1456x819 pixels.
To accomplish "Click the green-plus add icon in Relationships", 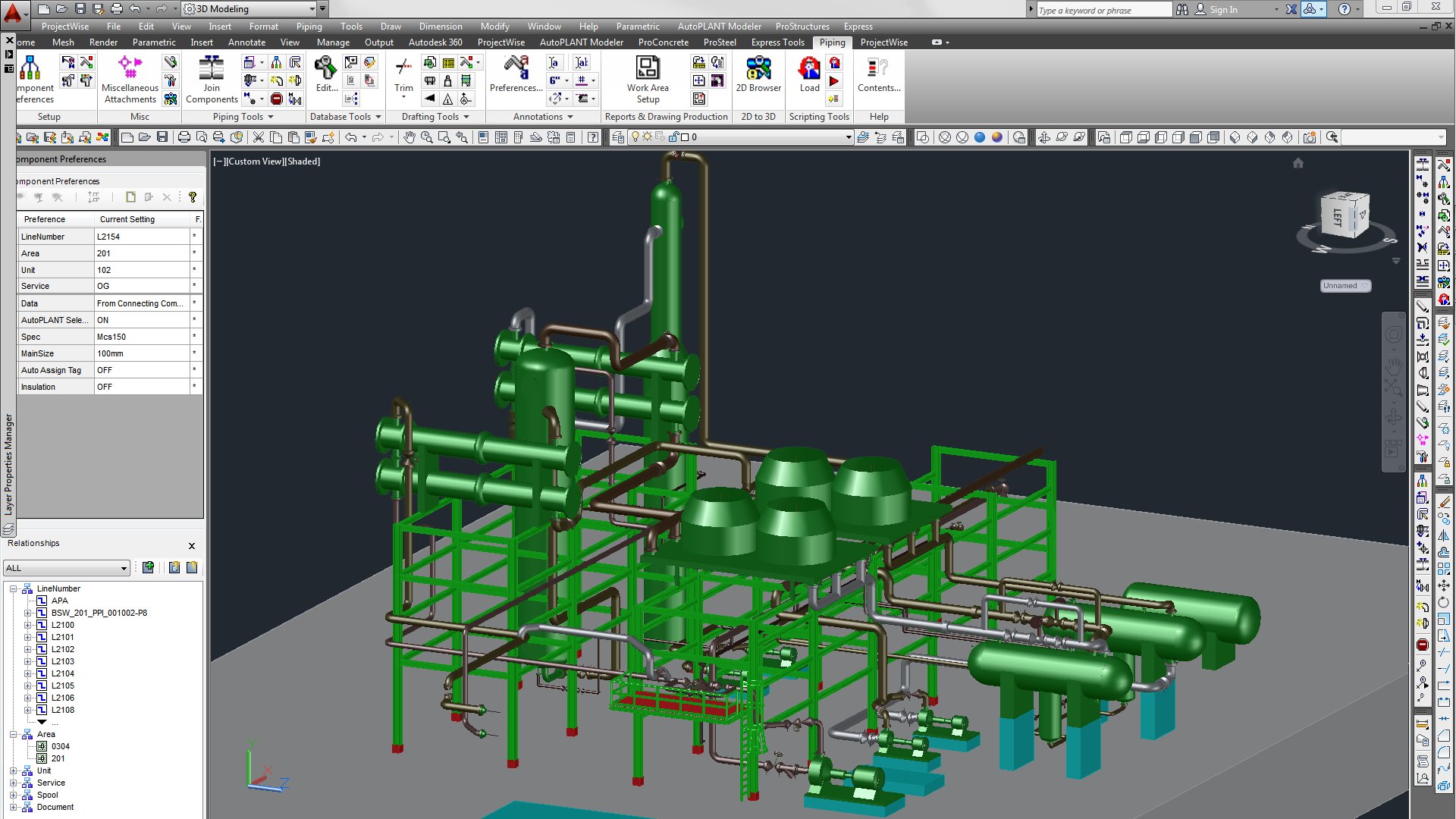I will click(x=148, y=567).
